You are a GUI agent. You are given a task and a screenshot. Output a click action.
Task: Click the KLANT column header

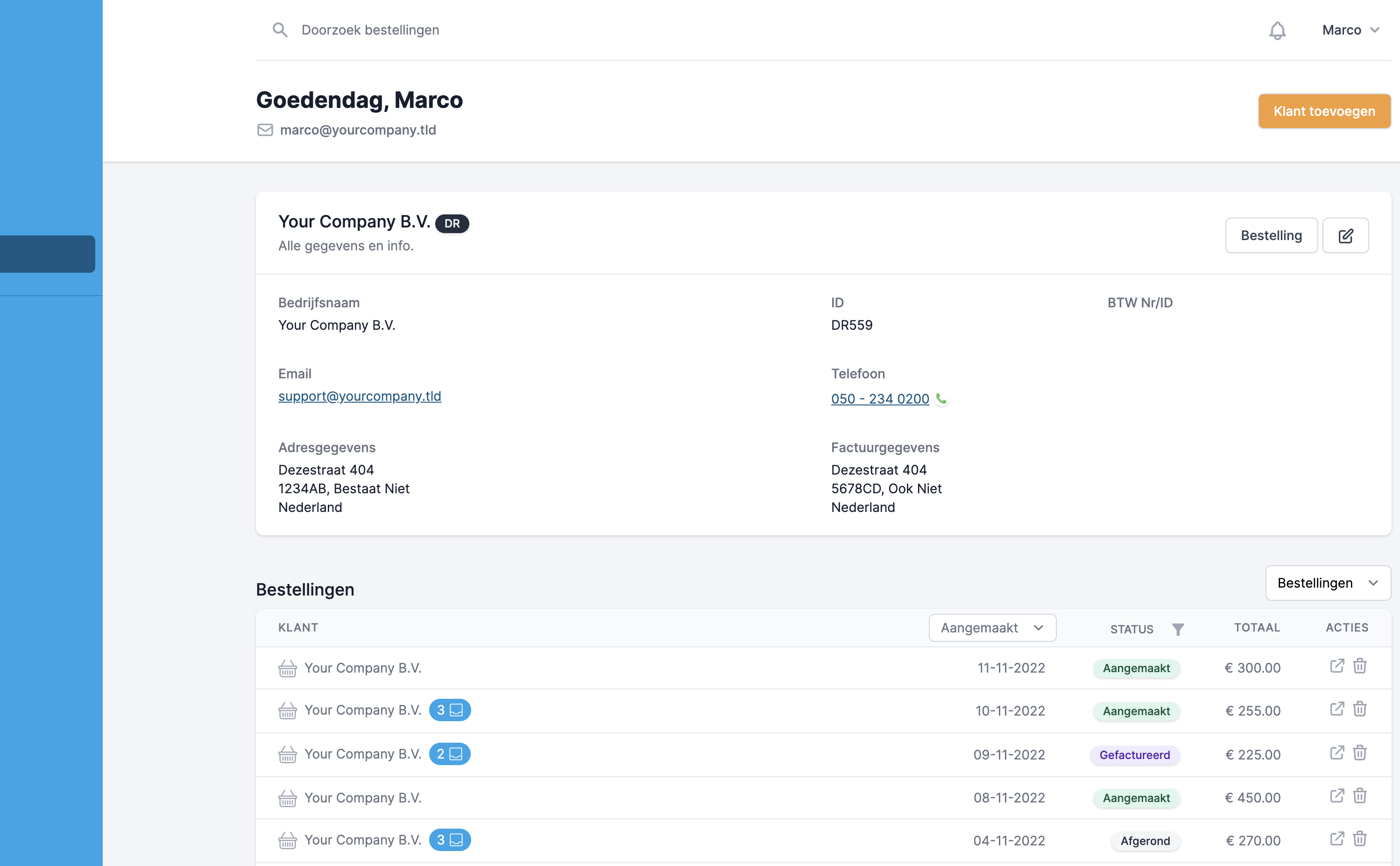(298, 627)
